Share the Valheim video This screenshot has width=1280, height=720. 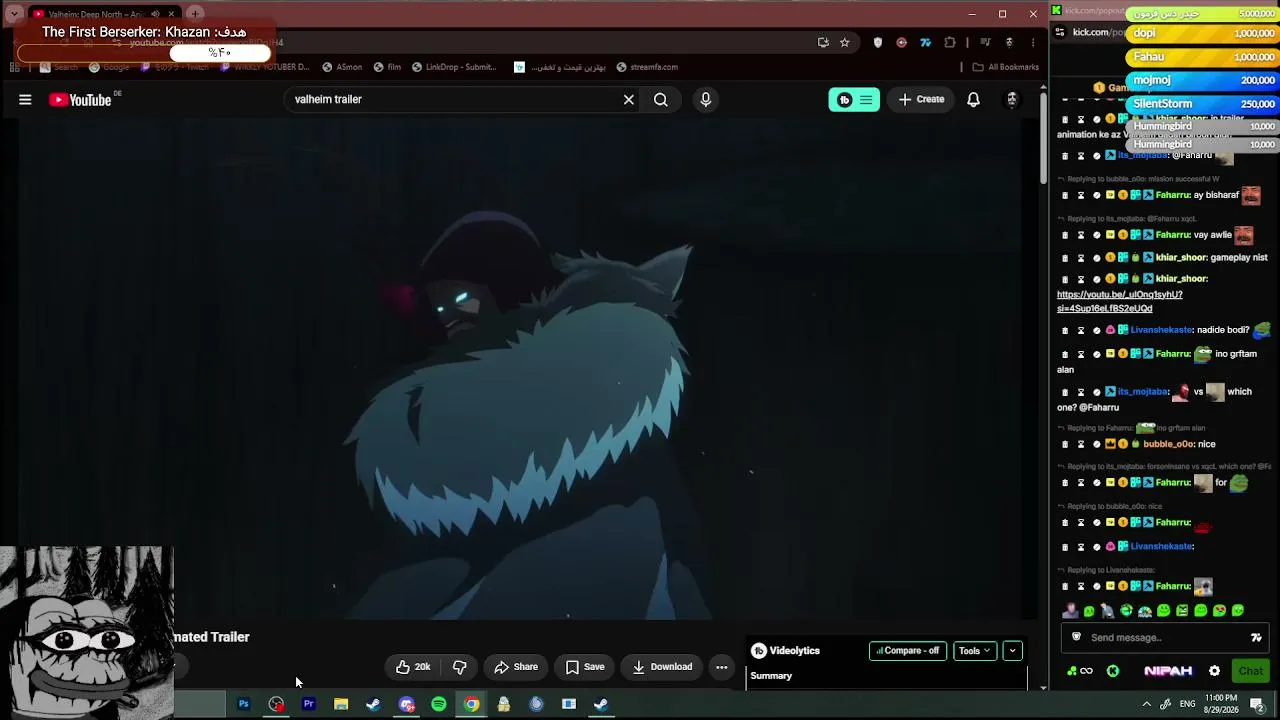coord(516,667)
